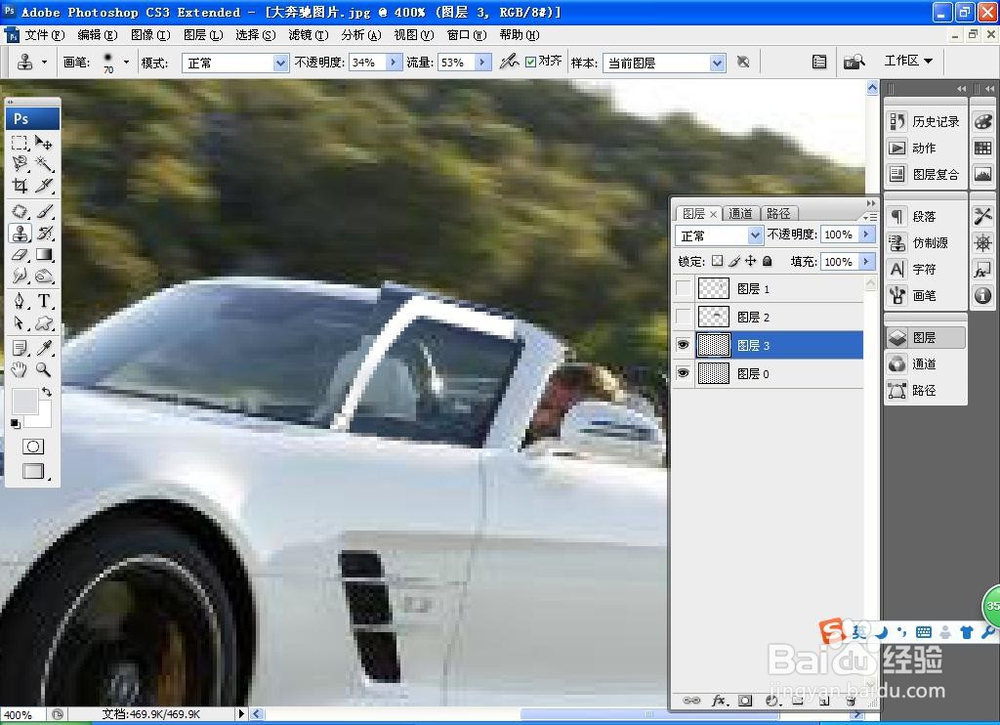Click link layers icon in Layers panel
The width and height of the screenshot is (1000, 725).
(691, 700)
